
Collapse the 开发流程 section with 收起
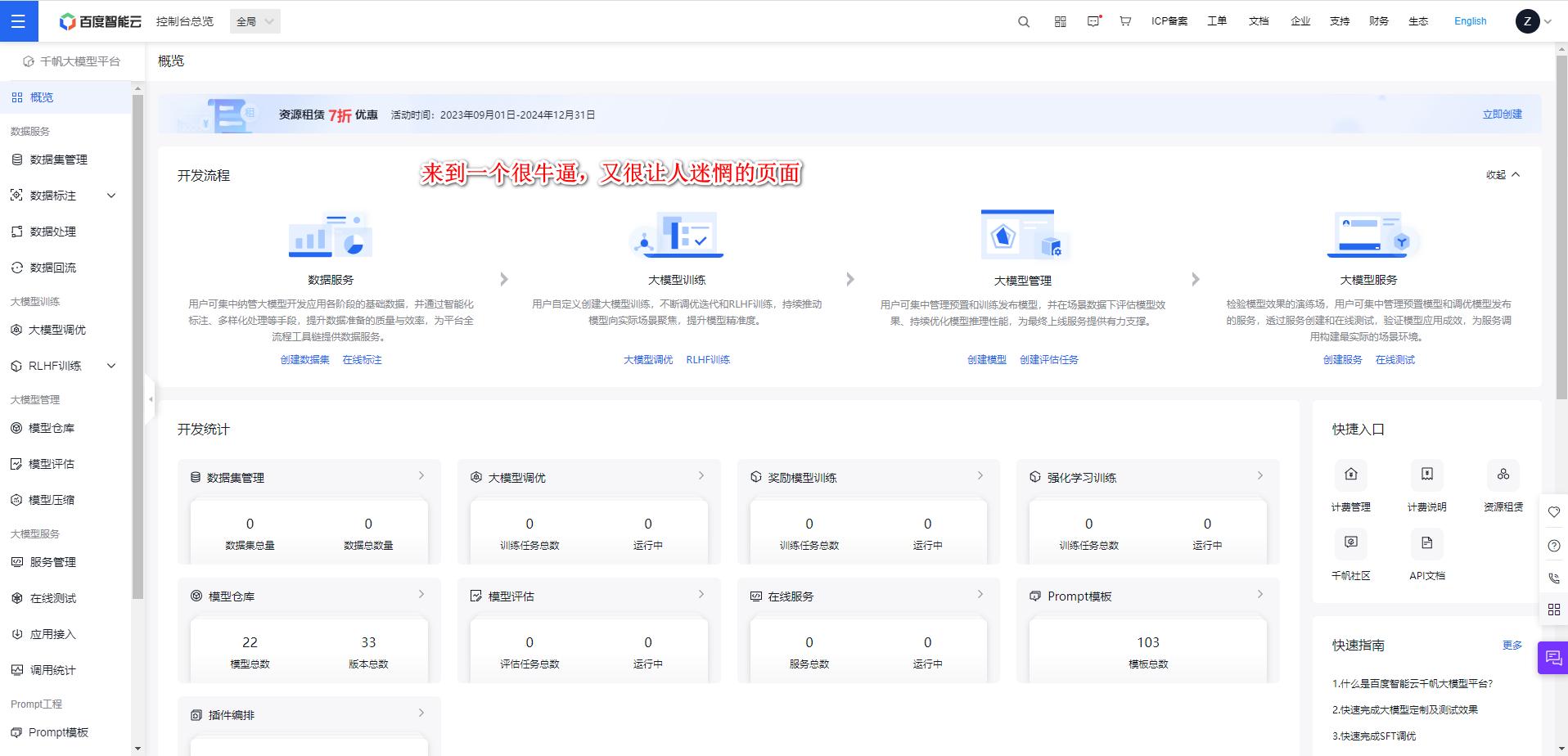(x=1503, y=175)
